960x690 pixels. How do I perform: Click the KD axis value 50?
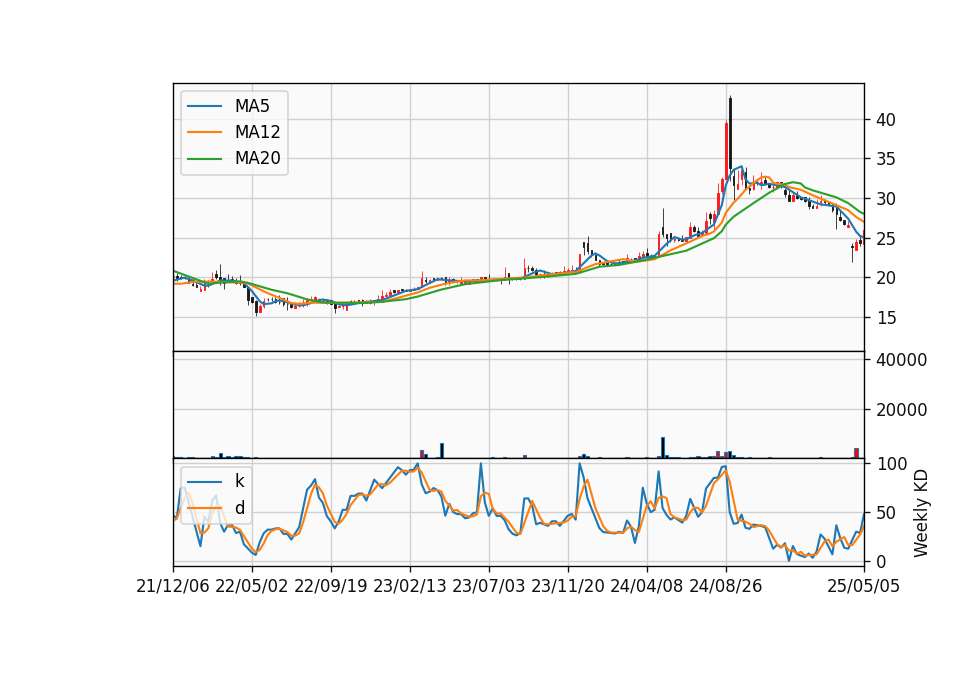pos(885,513)
